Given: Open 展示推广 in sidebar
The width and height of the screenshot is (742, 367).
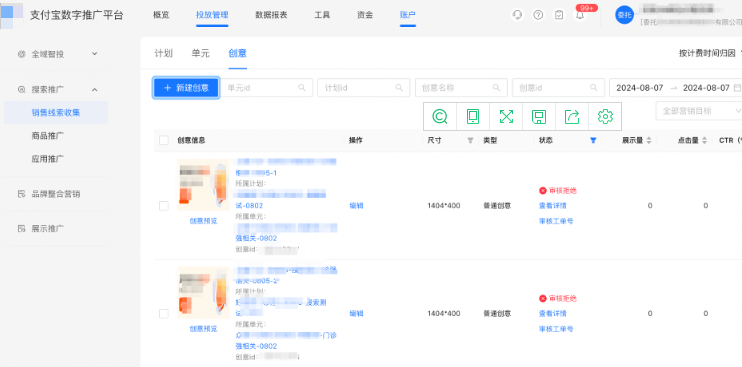Looking at the screenshot, I should 48,228.
